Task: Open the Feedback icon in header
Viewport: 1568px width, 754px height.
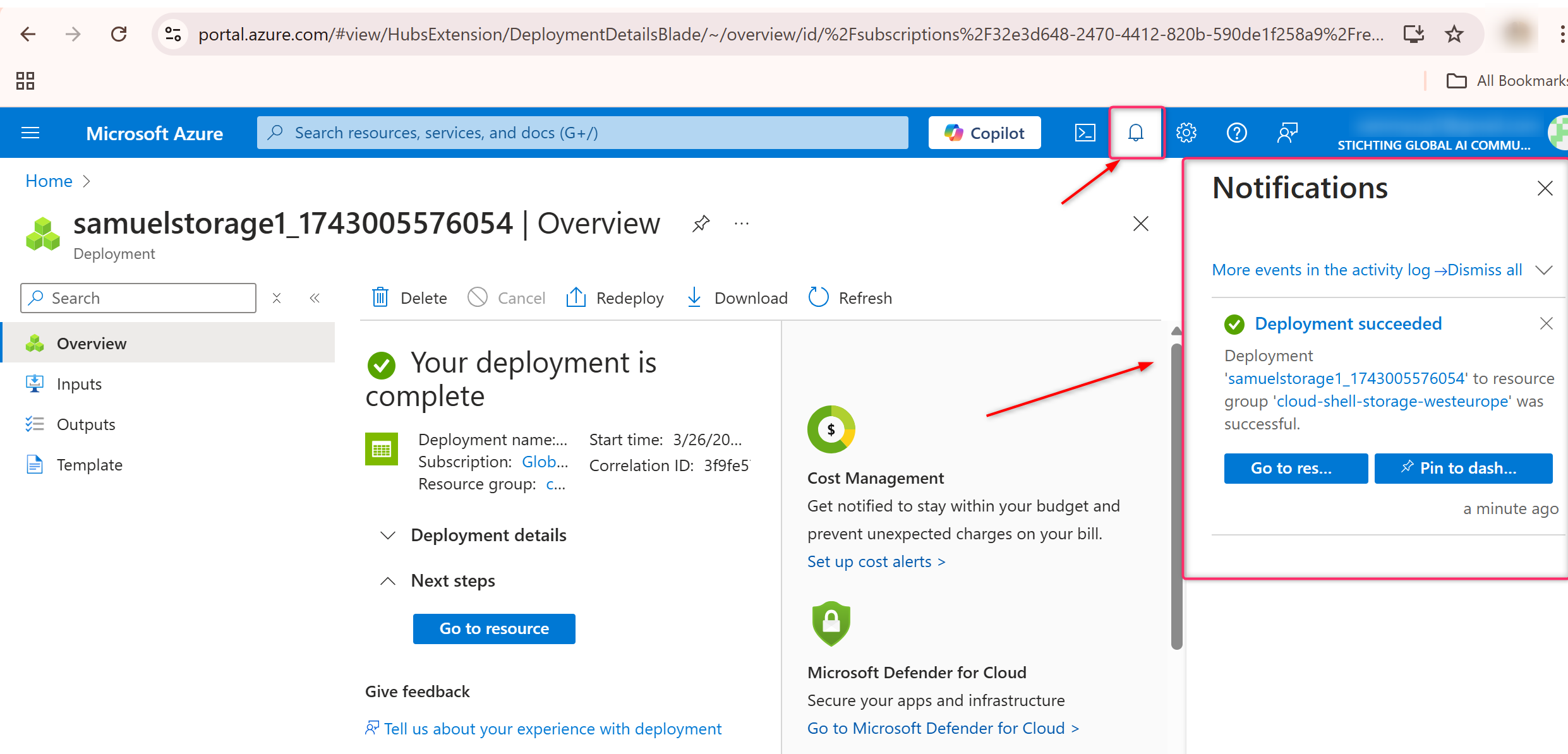Action: [x=1287, y=133]
